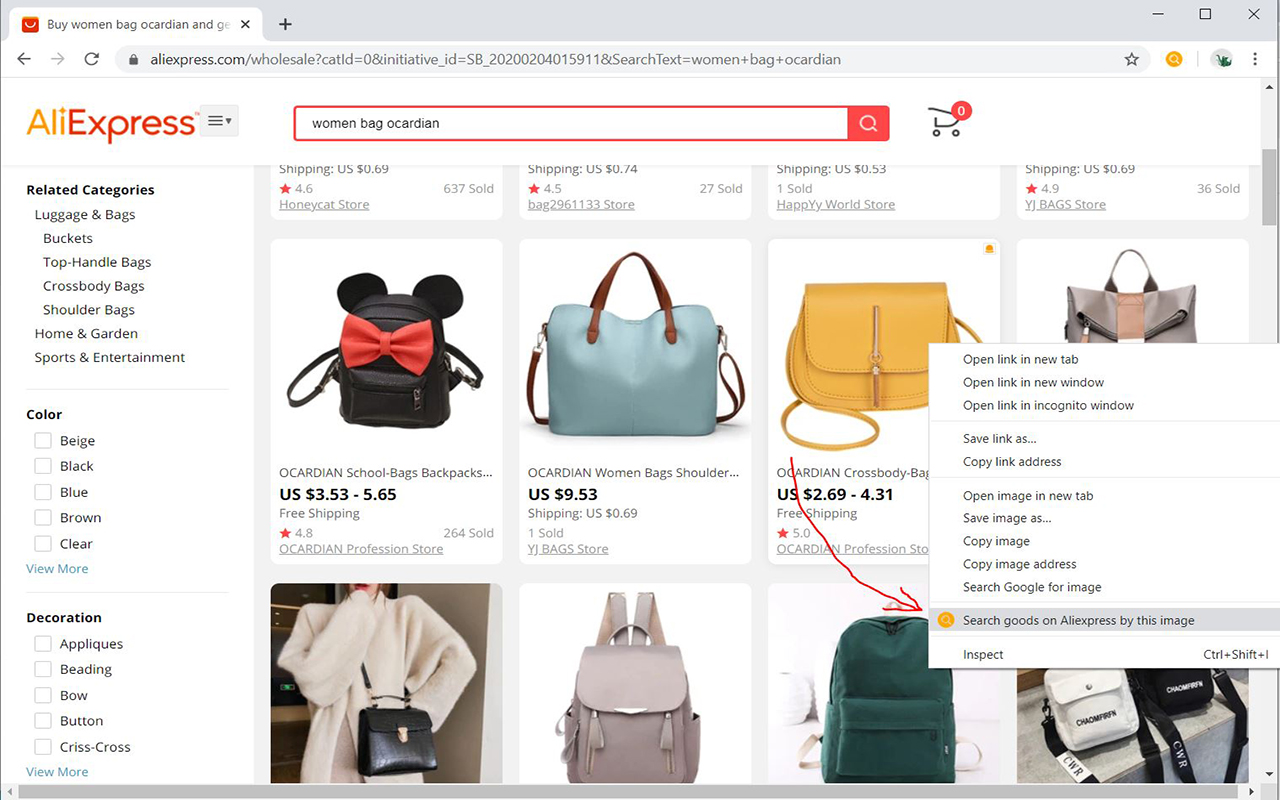Click the browser address bar URL
Viewport: 1280px width, 800px height.
click(x=495, y=59)
